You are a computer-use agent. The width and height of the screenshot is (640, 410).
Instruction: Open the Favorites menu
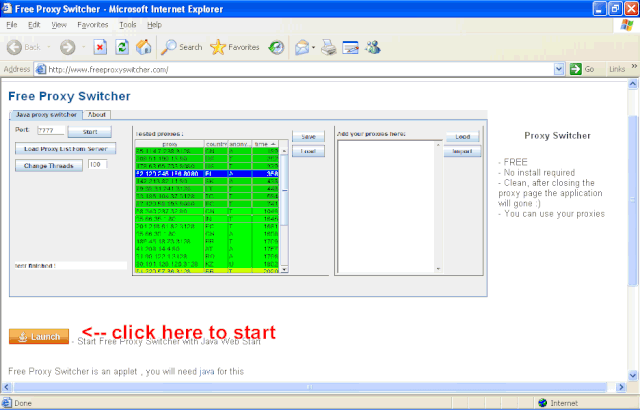coord(93,25)
